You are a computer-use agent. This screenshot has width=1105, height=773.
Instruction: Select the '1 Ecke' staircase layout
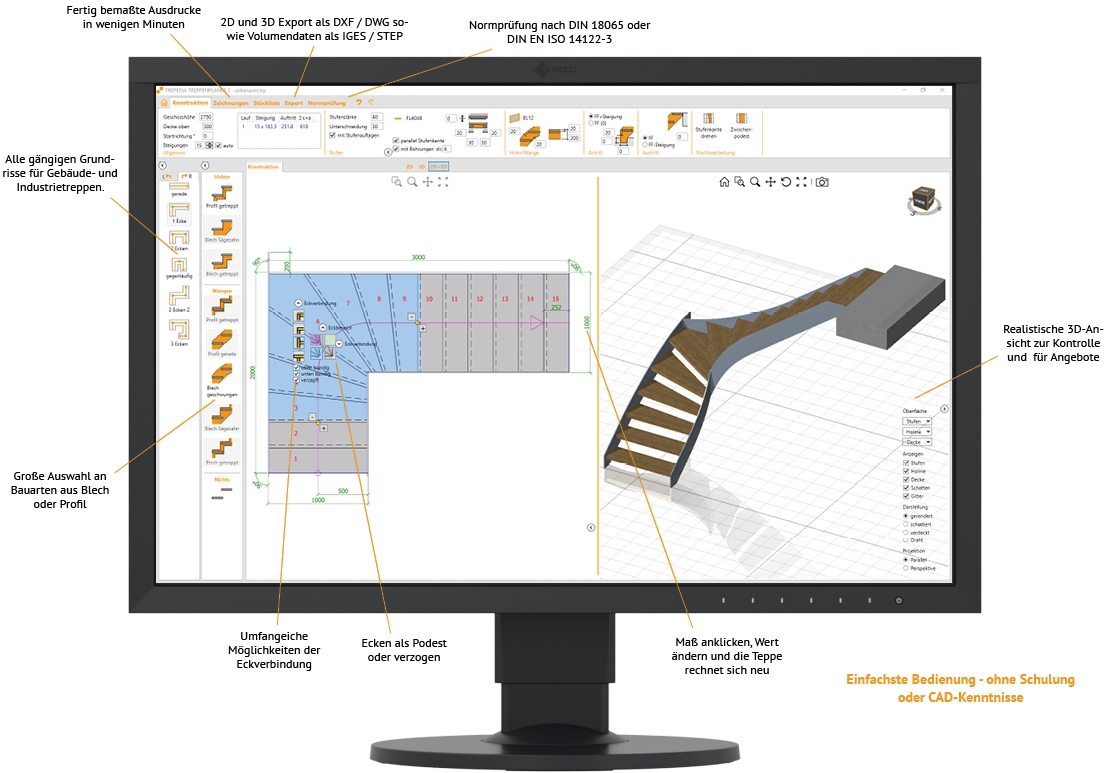coord(180,211)
